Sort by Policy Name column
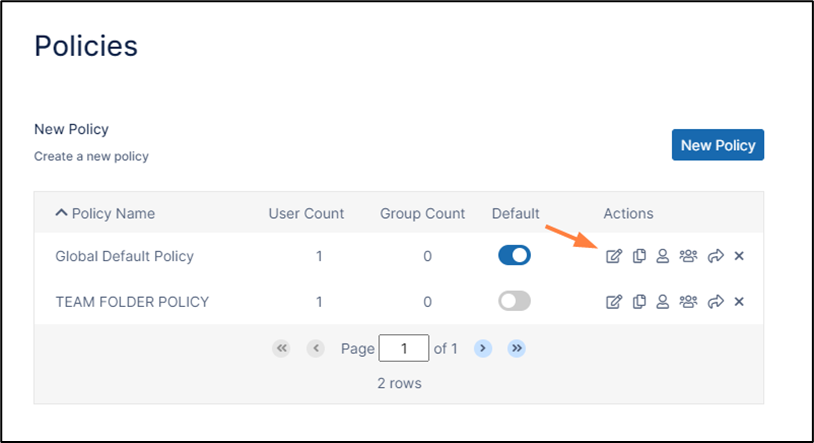The image size is (814, 443). click(105, 213)
